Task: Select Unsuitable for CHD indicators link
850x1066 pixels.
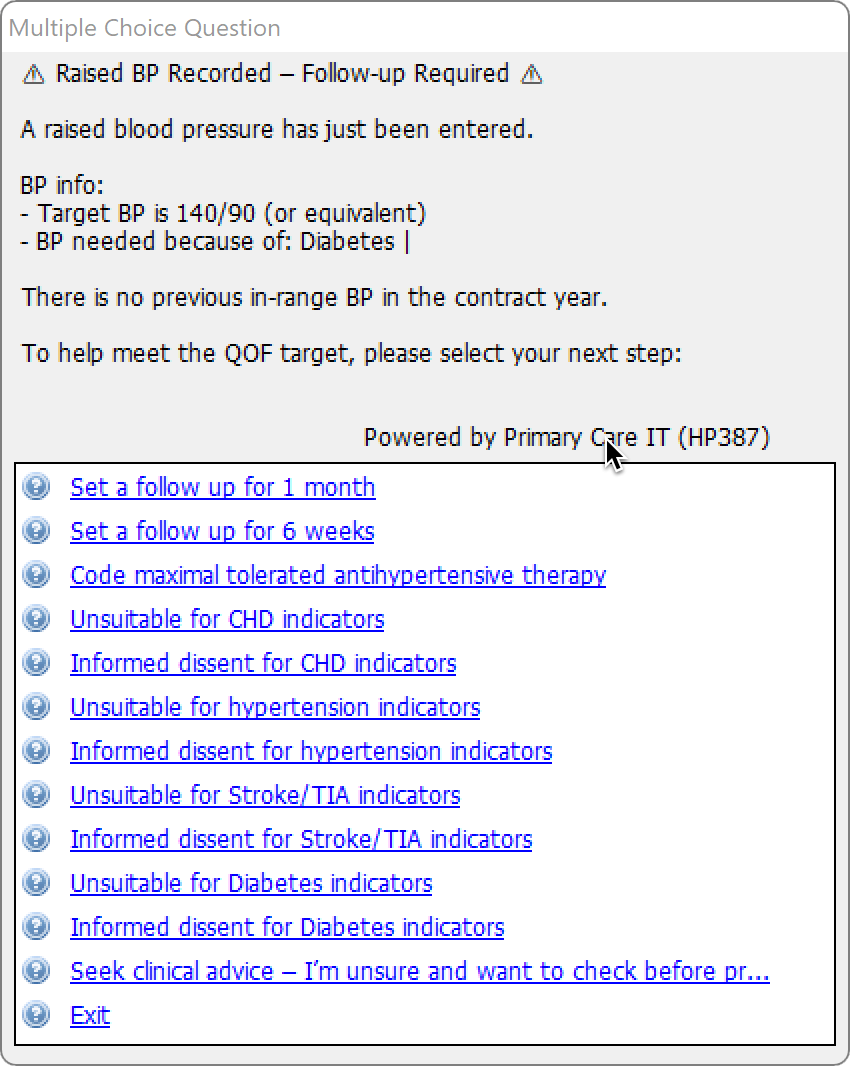Action: point(227,619)
